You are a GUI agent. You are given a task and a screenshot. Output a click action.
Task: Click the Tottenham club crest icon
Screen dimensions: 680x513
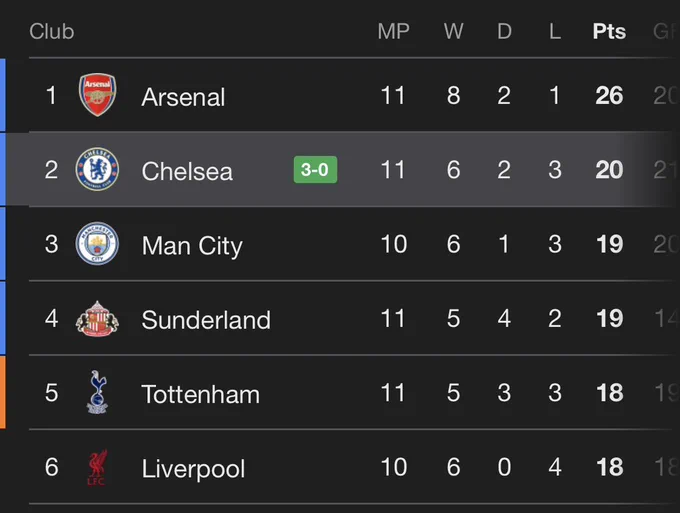(97, 393)
